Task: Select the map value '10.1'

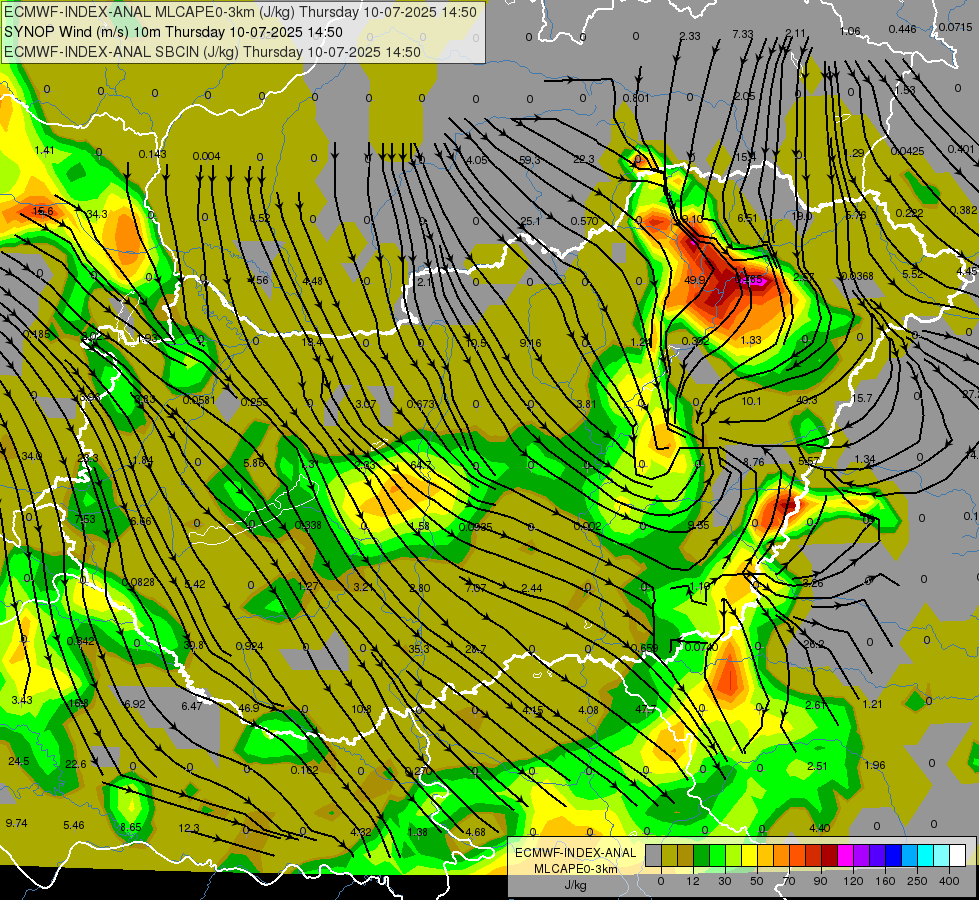Action: 751,400
